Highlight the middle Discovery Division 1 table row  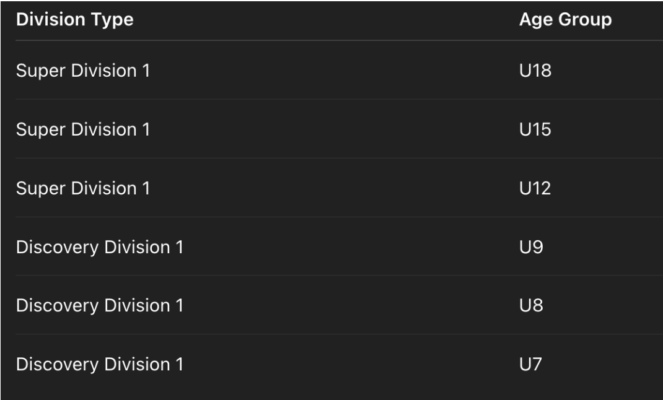[330, 305]
